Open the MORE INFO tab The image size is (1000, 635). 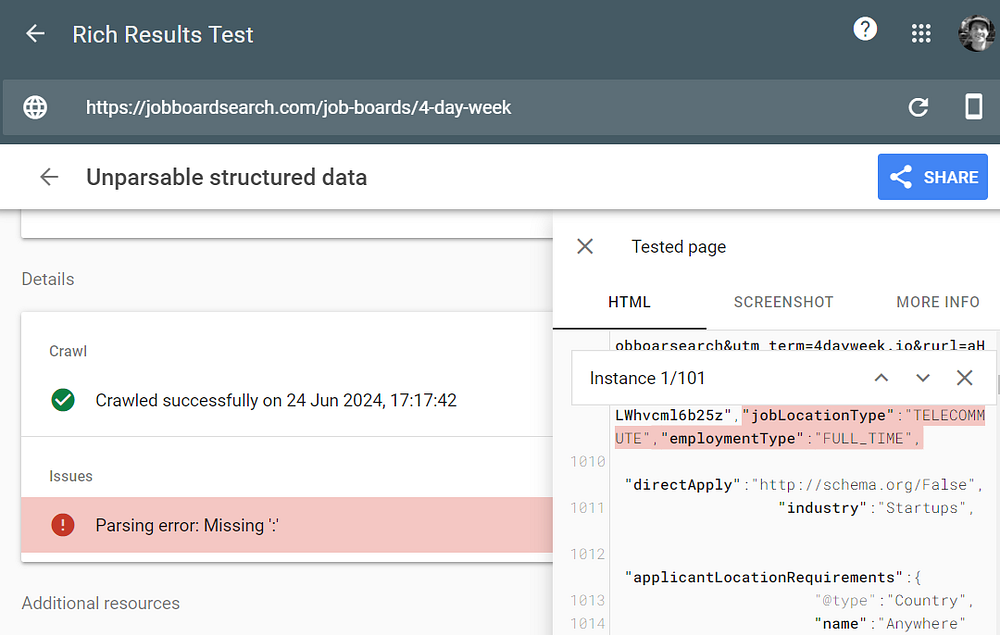937,302
